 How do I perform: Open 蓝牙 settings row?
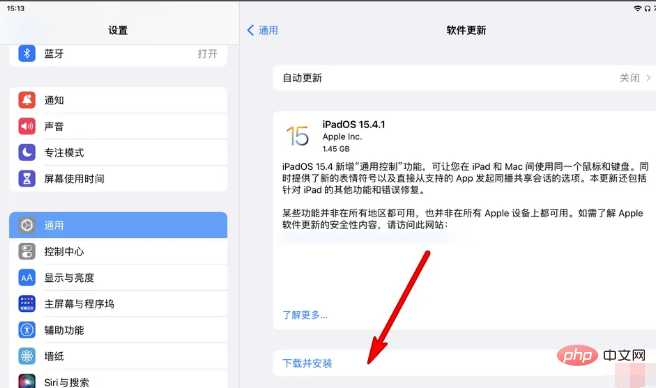[x=118, y=54]
